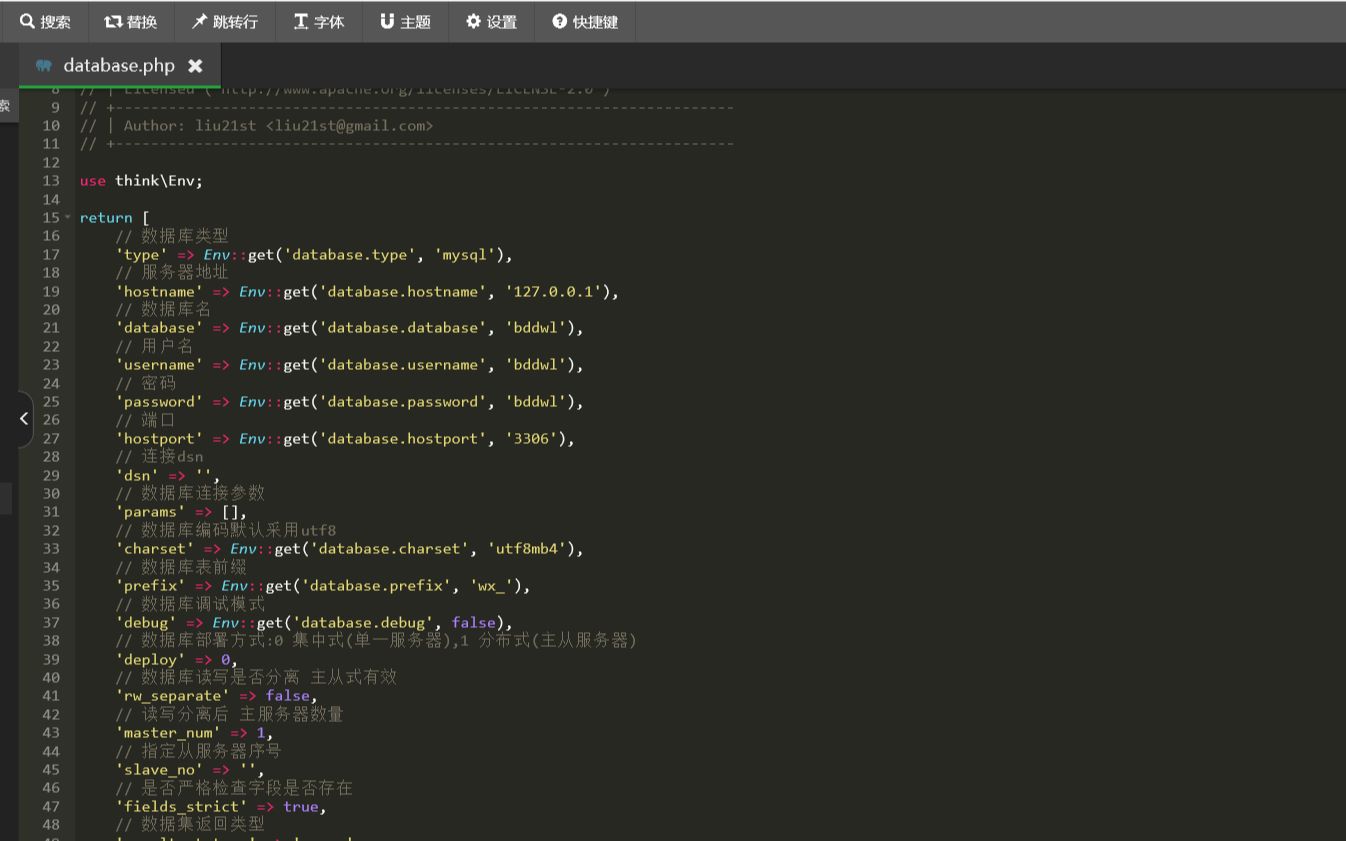
Task: Collapse the side panel with the chevron
Action: [x=23, y=419]
